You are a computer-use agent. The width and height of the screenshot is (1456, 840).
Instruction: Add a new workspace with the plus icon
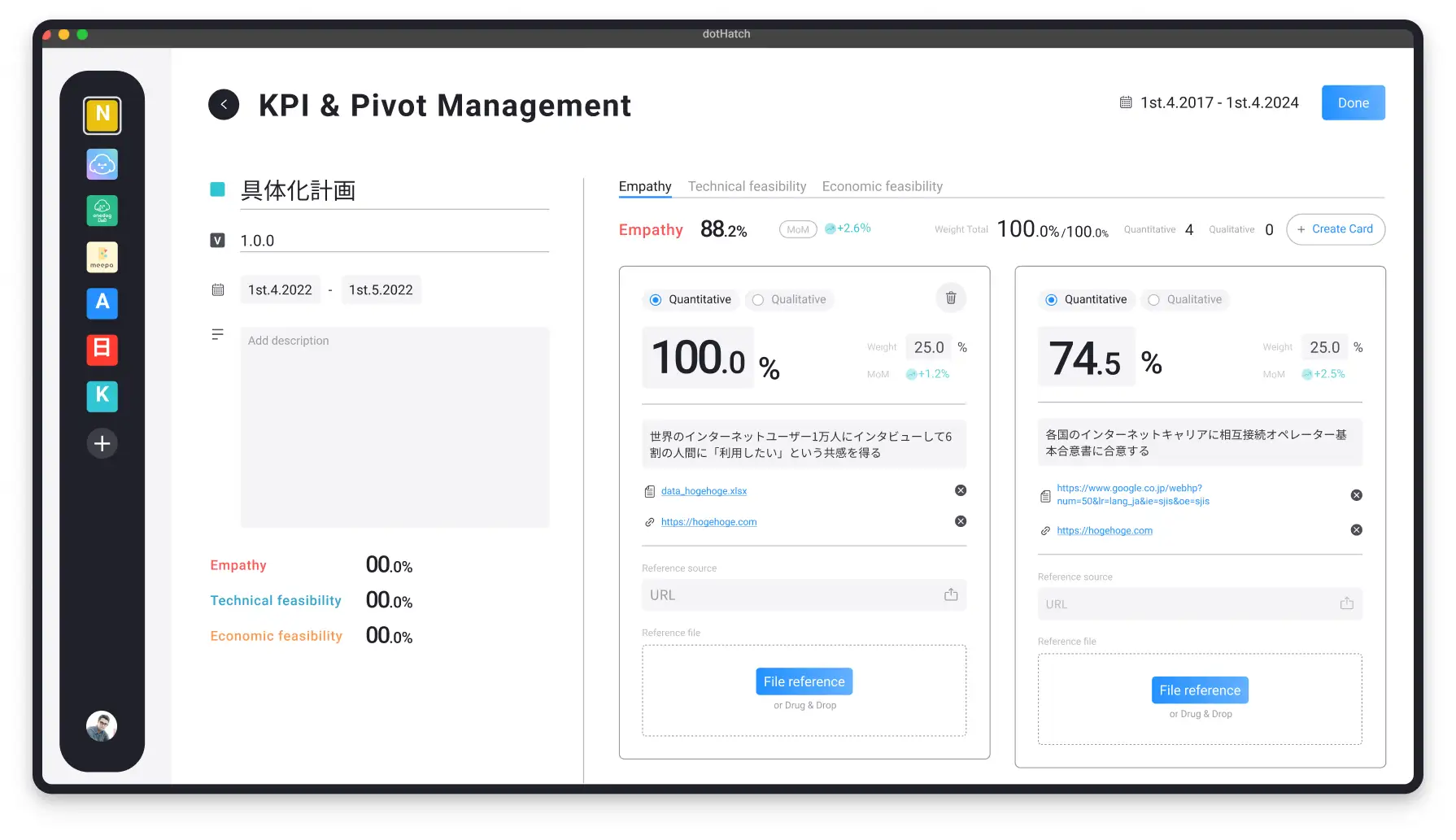pos(102,443)
